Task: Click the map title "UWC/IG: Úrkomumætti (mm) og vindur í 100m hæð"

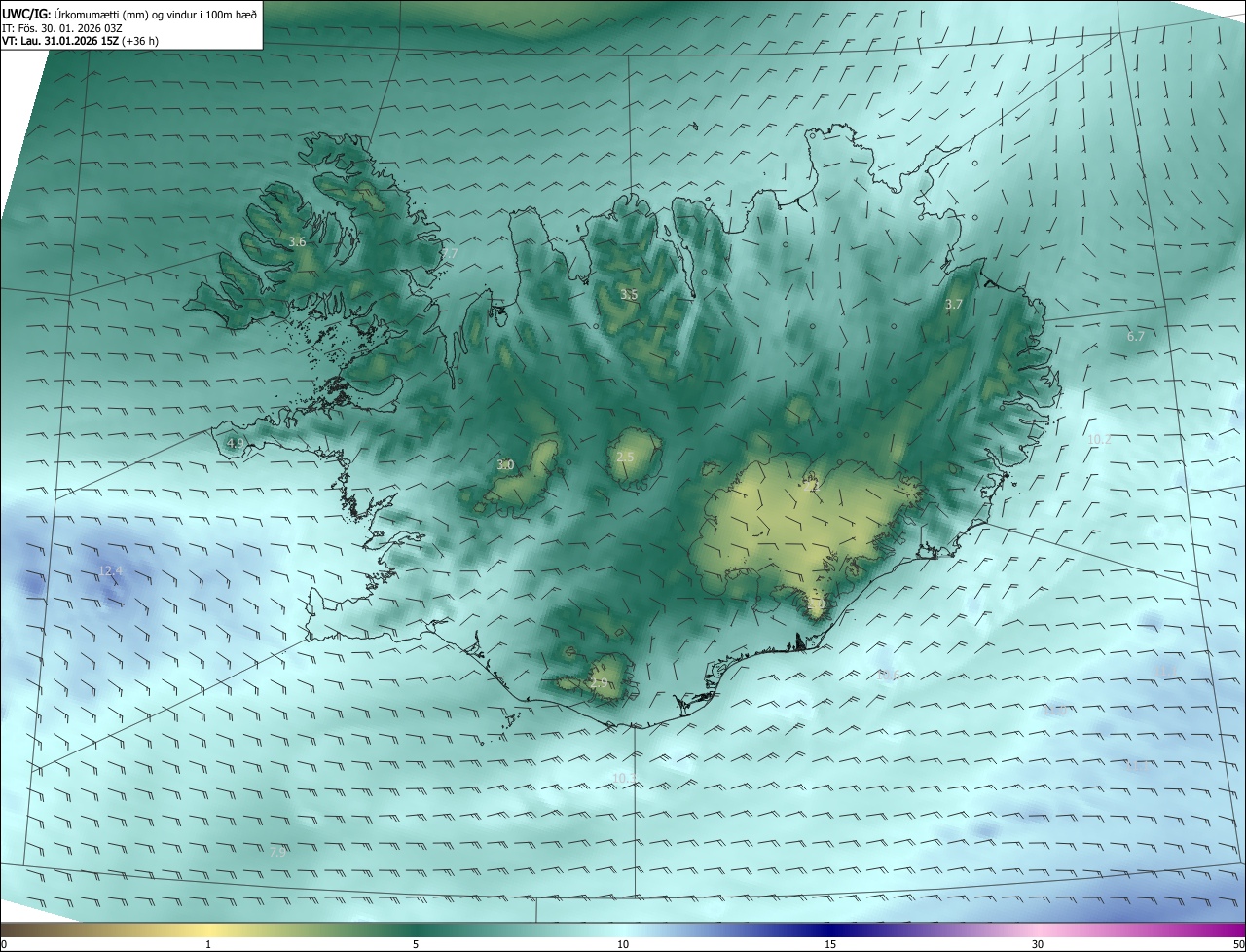Action: pyautogui.click(x=129, y=14)
